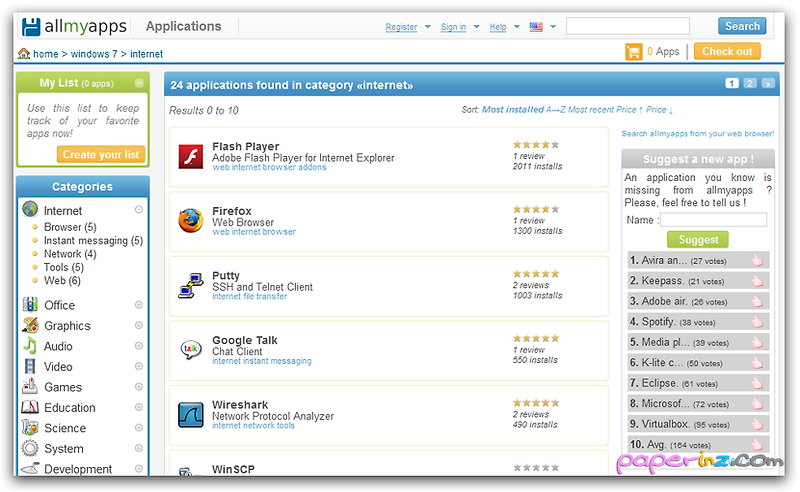The image size is (800, 492).
Task: Click the Internet category globe icon
Action: [x=30, y=209]
